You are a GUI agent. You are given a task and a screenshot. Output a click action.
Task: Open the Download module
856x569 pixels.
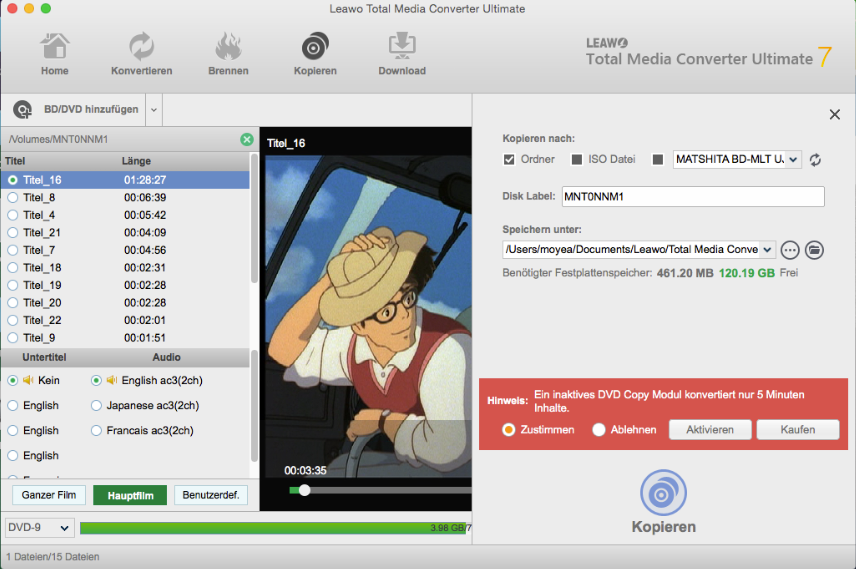[x=402, y=54]
